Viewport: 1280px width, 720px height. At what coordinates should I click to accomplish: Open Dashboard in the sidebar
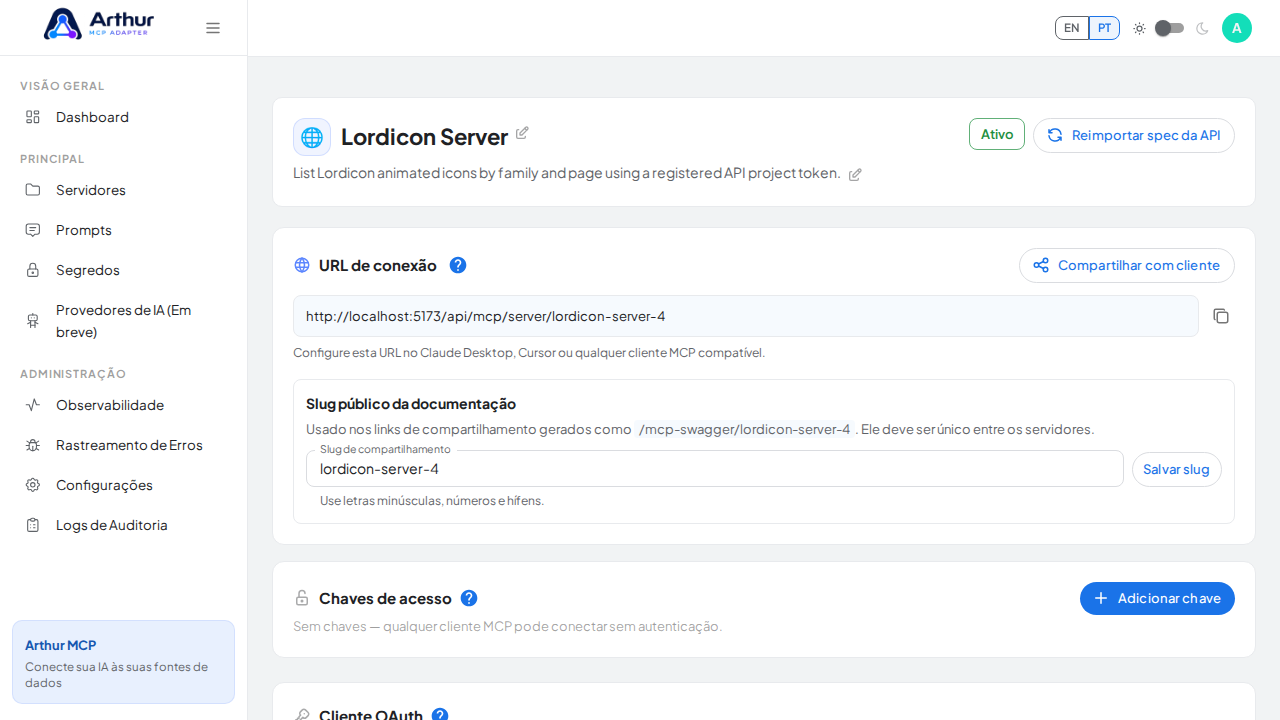click(x=123, y=117)
